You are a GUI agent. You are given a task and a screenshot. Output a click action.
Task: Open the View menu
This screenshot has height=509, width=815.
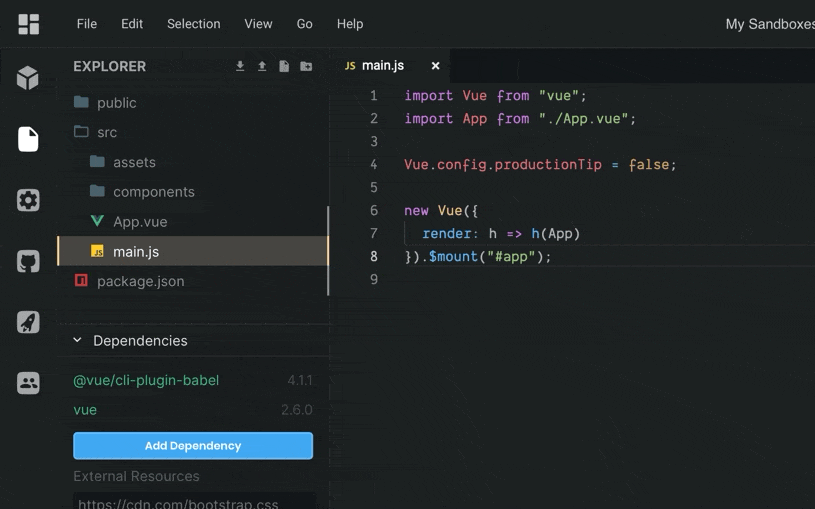258,24
